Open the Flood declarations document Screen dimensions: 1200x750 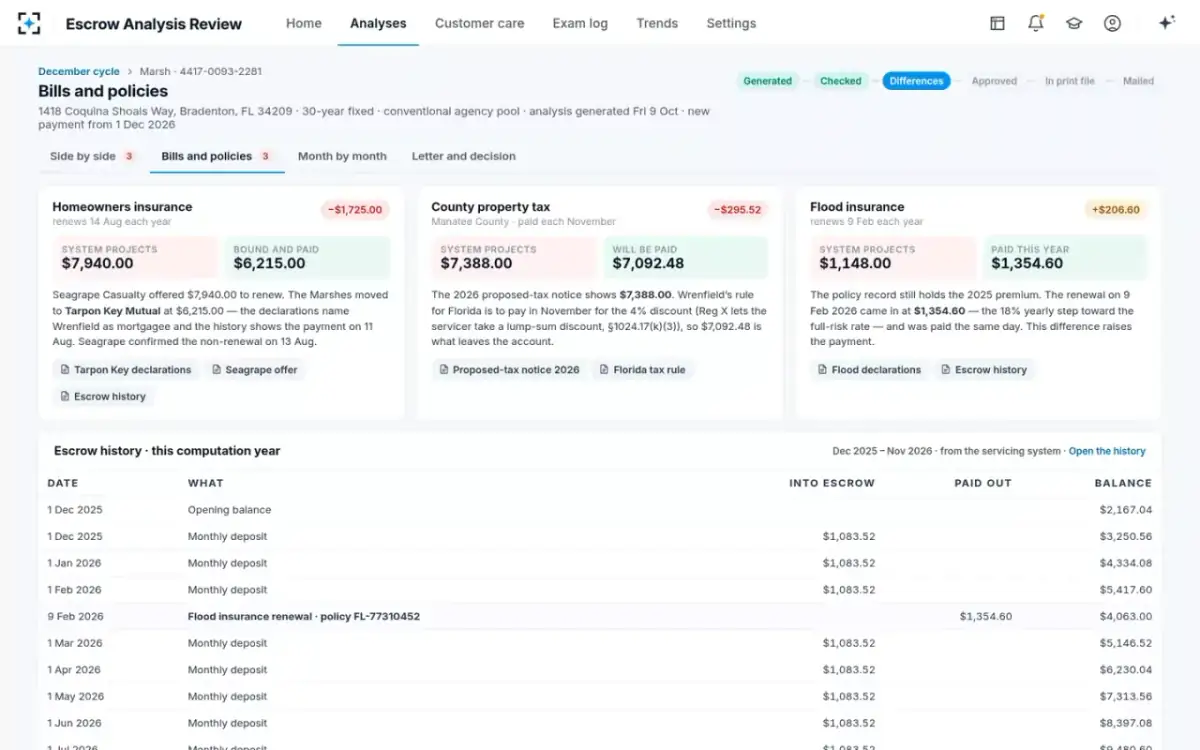[x=868, y=370]
